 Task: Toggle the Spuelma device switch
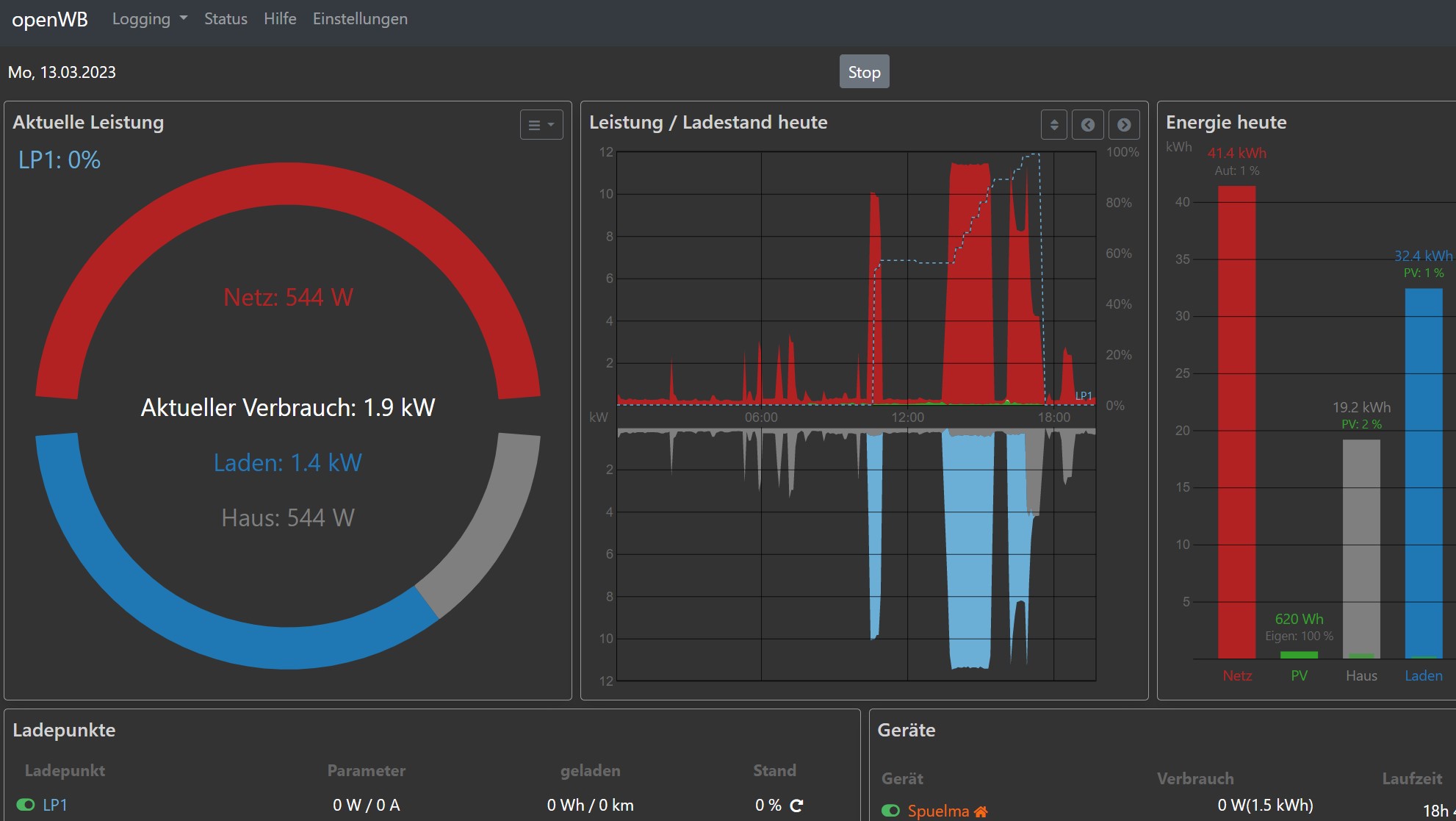(x=890, y=811)
